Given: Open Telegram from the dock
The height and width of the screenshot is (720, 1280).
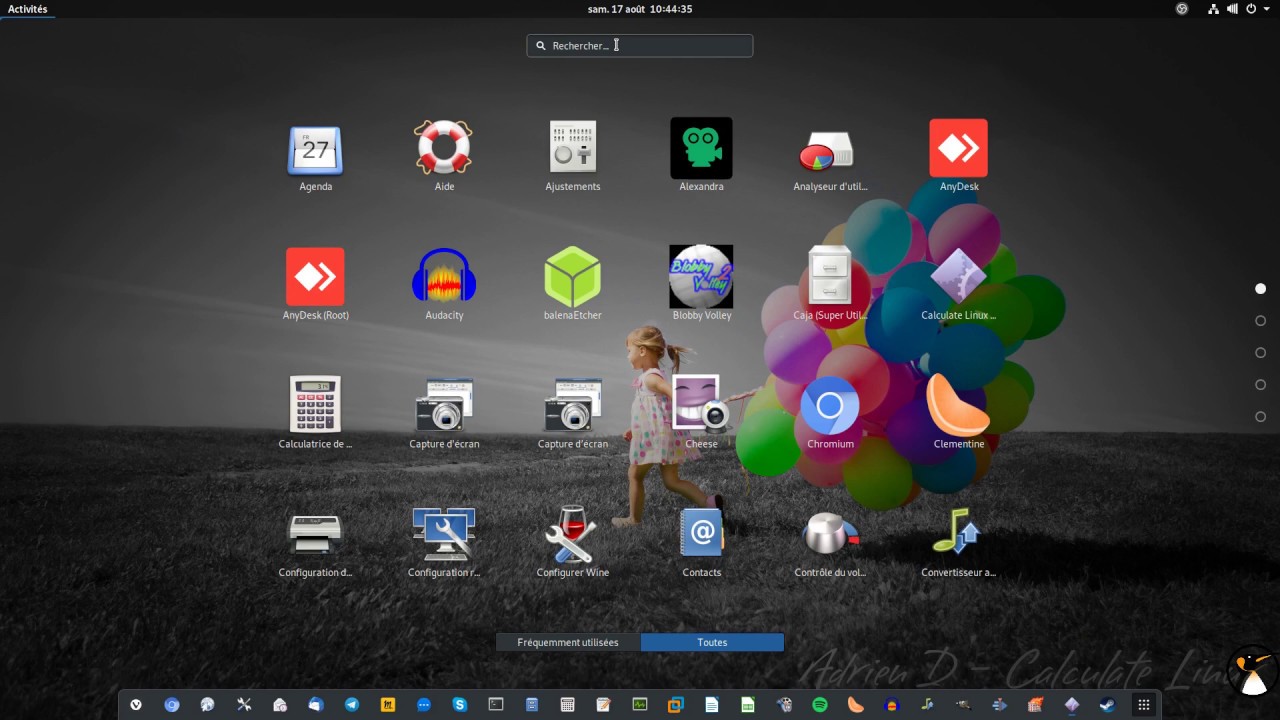Looking at the screenshot, I should [352, 705].
